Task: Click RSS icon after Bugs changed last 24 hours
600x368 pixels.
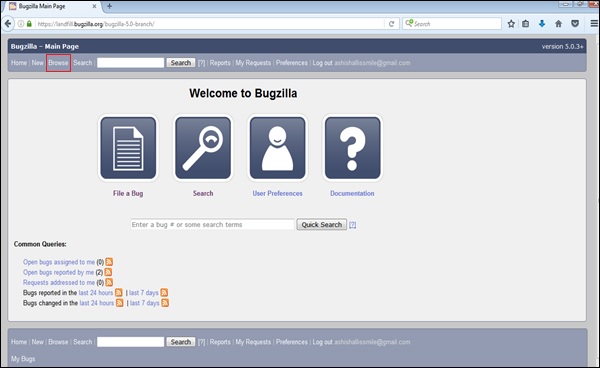Action: coord(119,303)
